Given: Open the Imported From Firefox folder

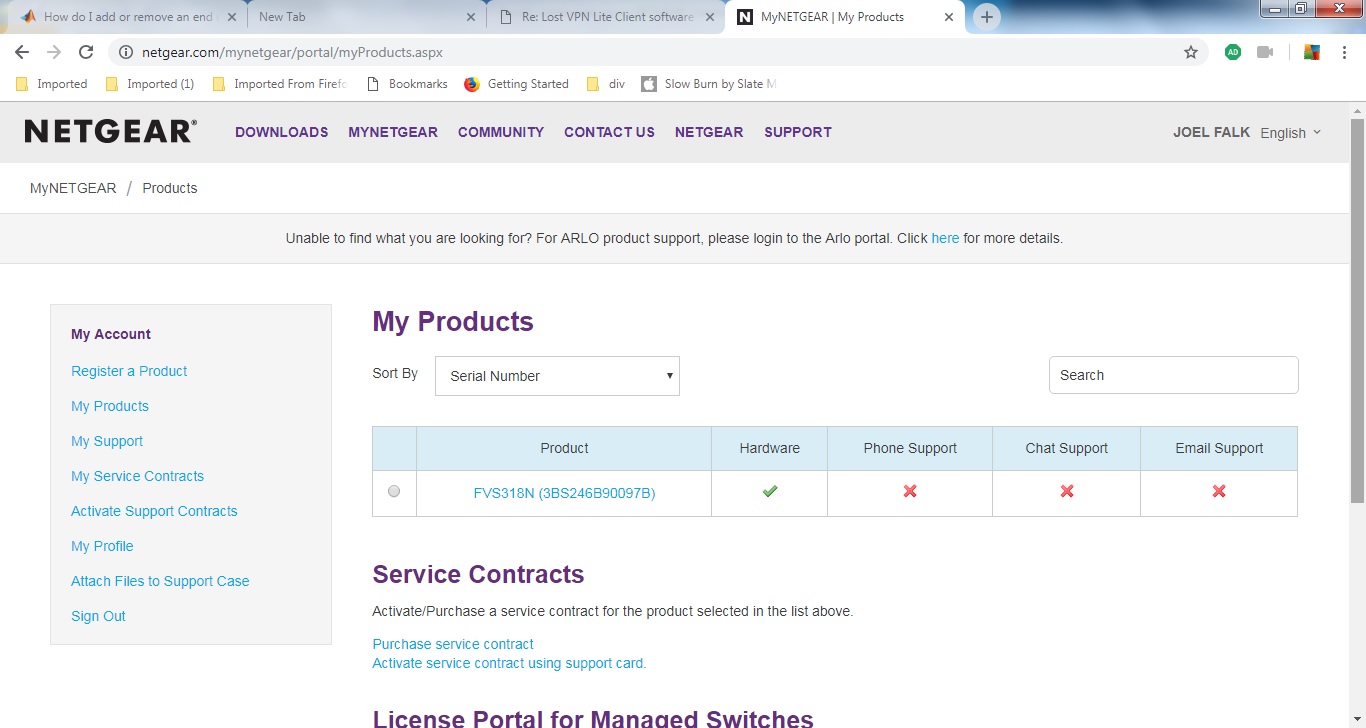Looking at the screenshot, I should pos(279,84).
